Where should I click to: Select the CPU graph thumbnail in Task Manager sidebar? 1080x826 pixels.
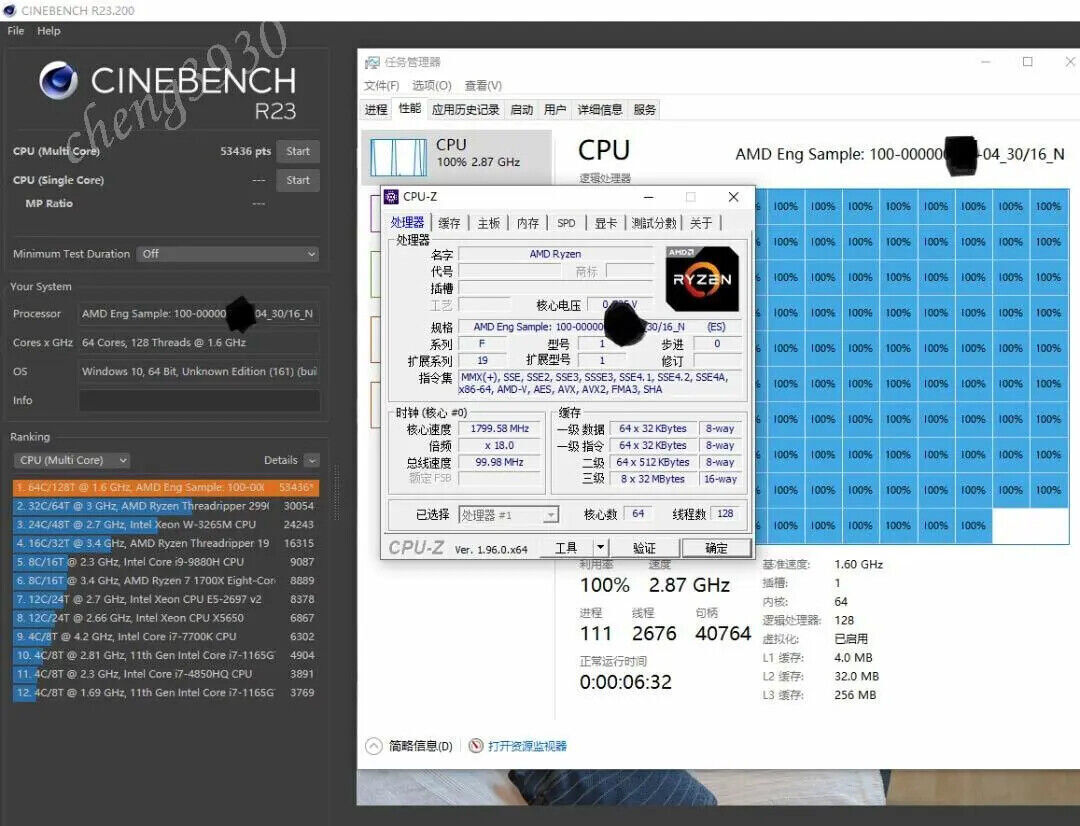point(397,158)
